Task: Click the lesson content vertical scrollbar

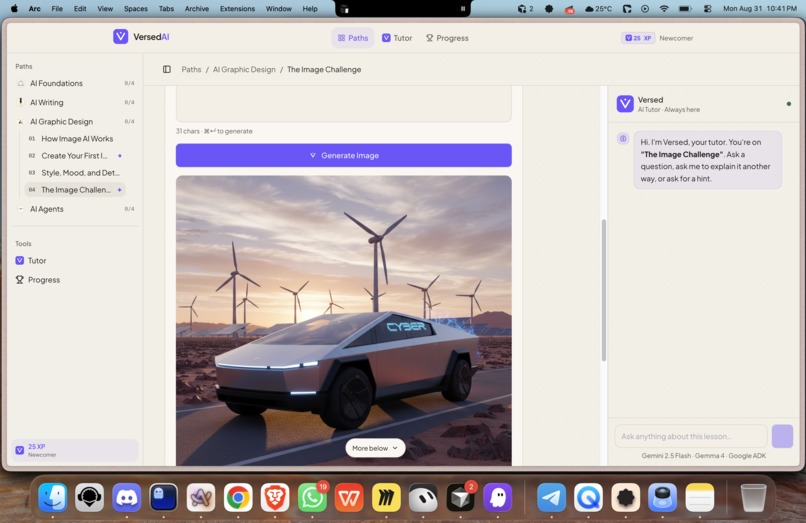Action: [x=603, y=291]
